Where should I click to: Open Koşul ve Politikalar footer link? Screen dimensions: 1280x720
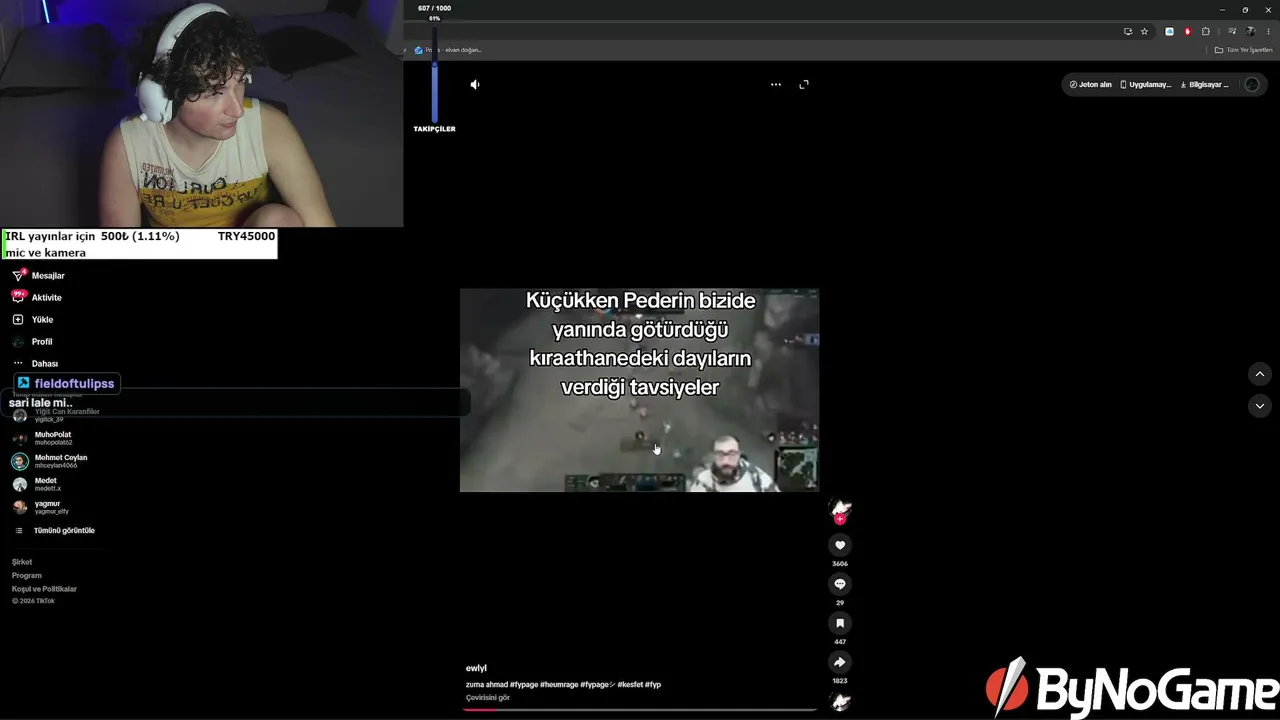coord(44,589)
